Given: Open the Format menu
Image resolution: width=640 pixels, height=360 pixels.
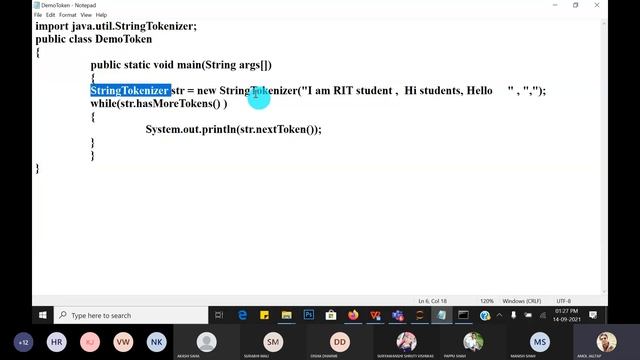Looking at the screenshot, I should (x=68, y=15).
